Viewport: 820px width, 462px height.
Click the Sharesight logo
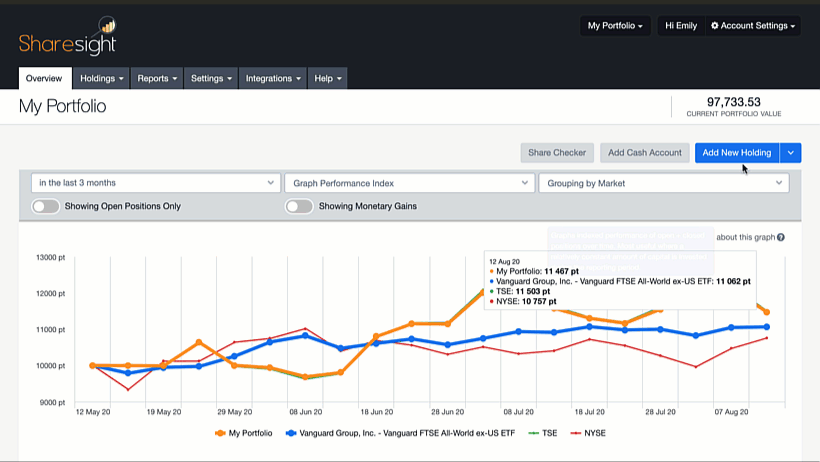click(67, 36)
